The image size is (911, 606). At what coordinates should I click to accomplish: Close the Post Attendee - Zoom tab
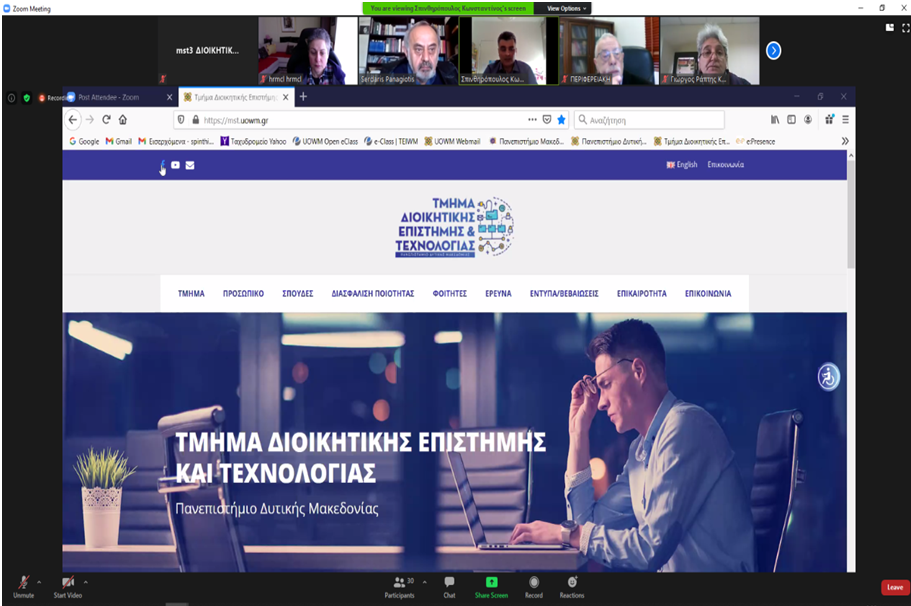[x=170, y=97]
